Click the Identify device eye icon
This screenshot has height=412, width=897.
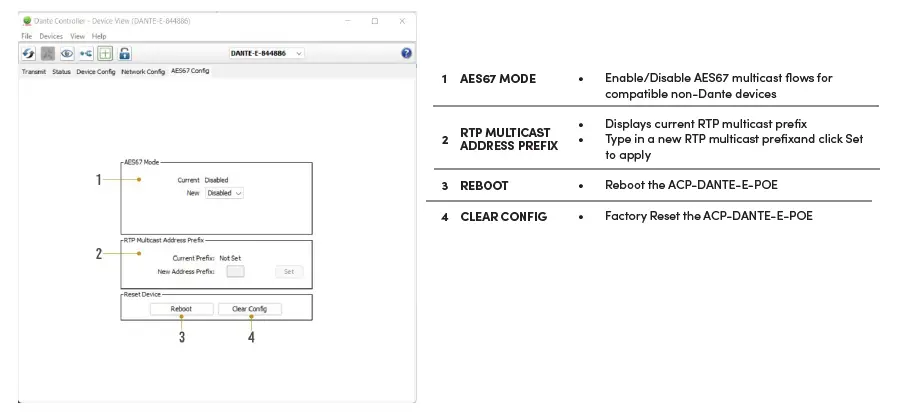(67, 53)
